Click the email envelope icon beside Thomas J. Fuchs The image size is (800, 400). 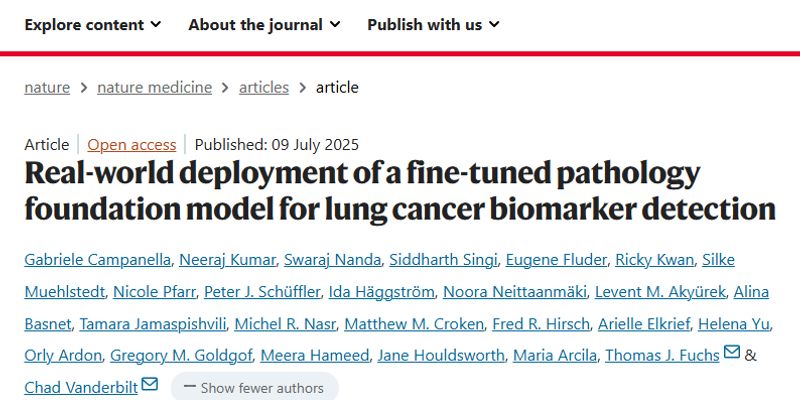pos(732,352)
